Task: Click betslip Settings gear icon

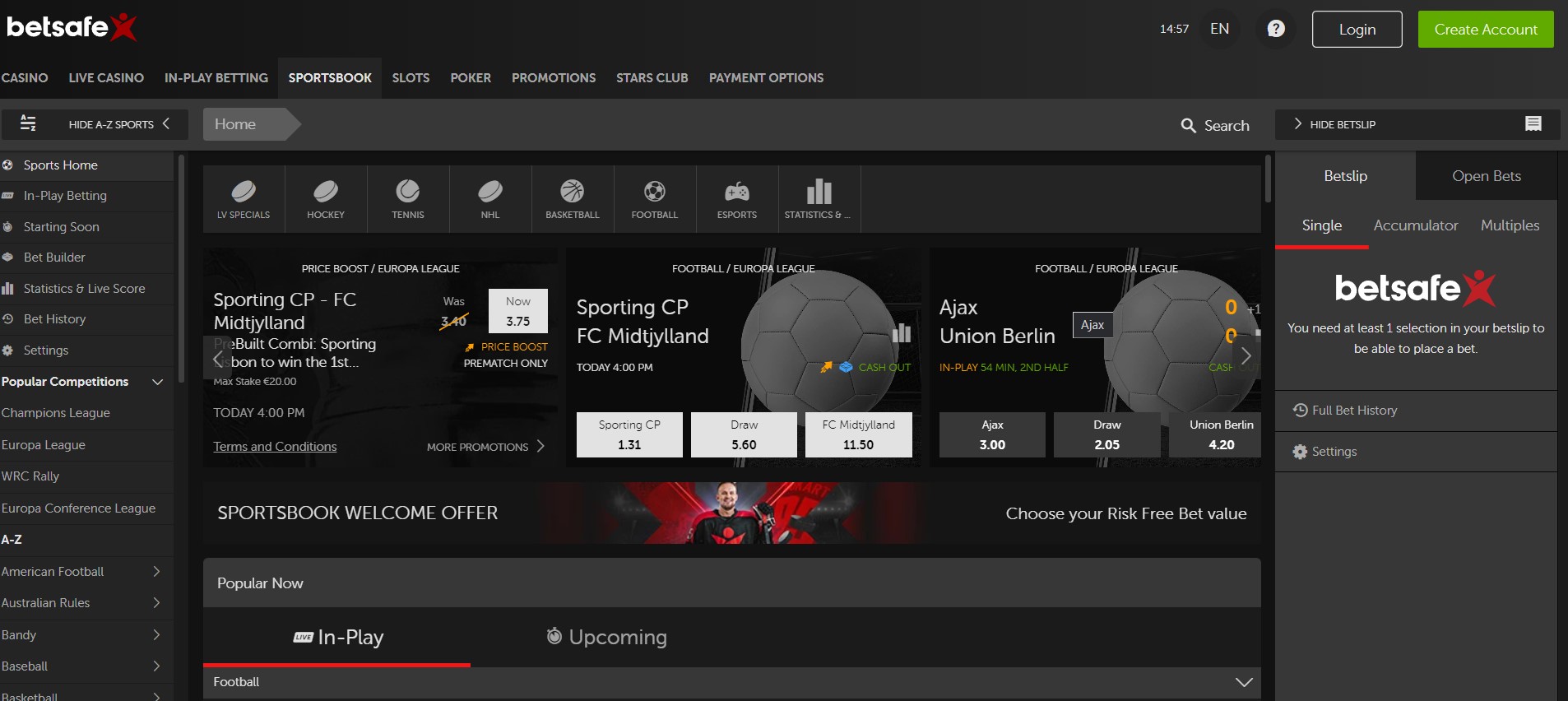Action: coord(1300,452)
